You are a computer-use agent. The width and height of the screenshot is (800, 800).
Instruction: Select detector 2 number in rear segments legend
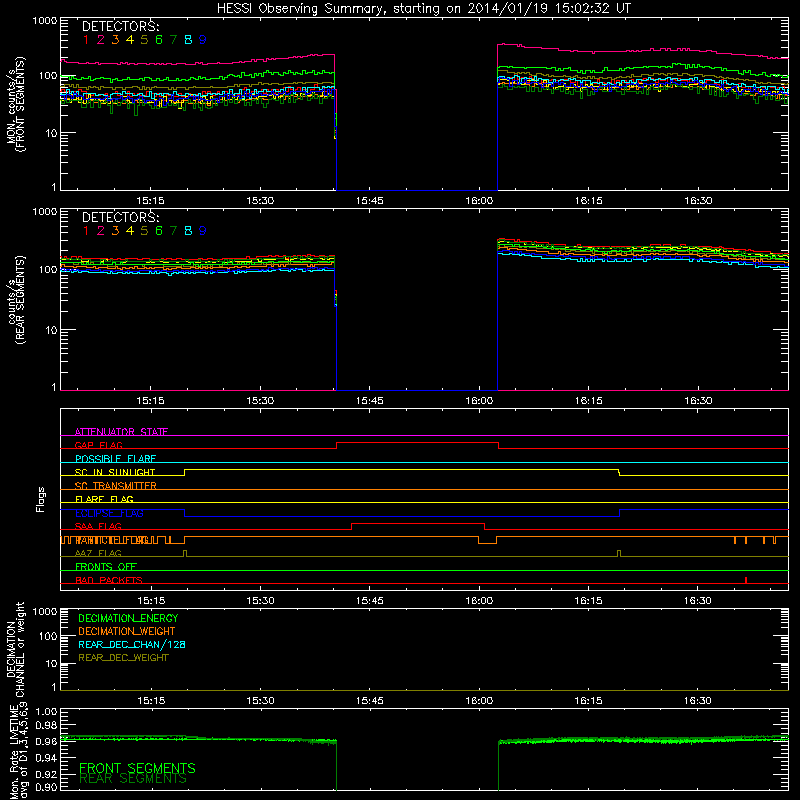coord(101,231)
